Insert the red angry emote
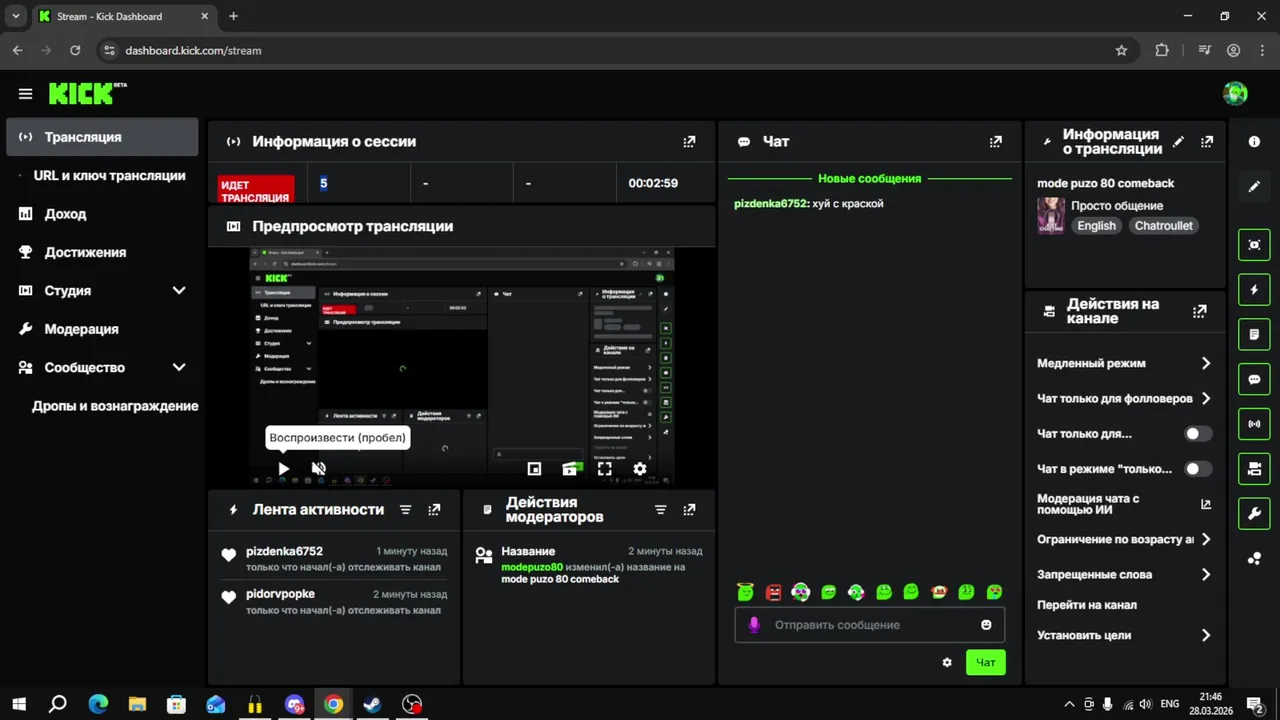The image size is (1280, 720). pyautogui.click(x=773, y=592)
